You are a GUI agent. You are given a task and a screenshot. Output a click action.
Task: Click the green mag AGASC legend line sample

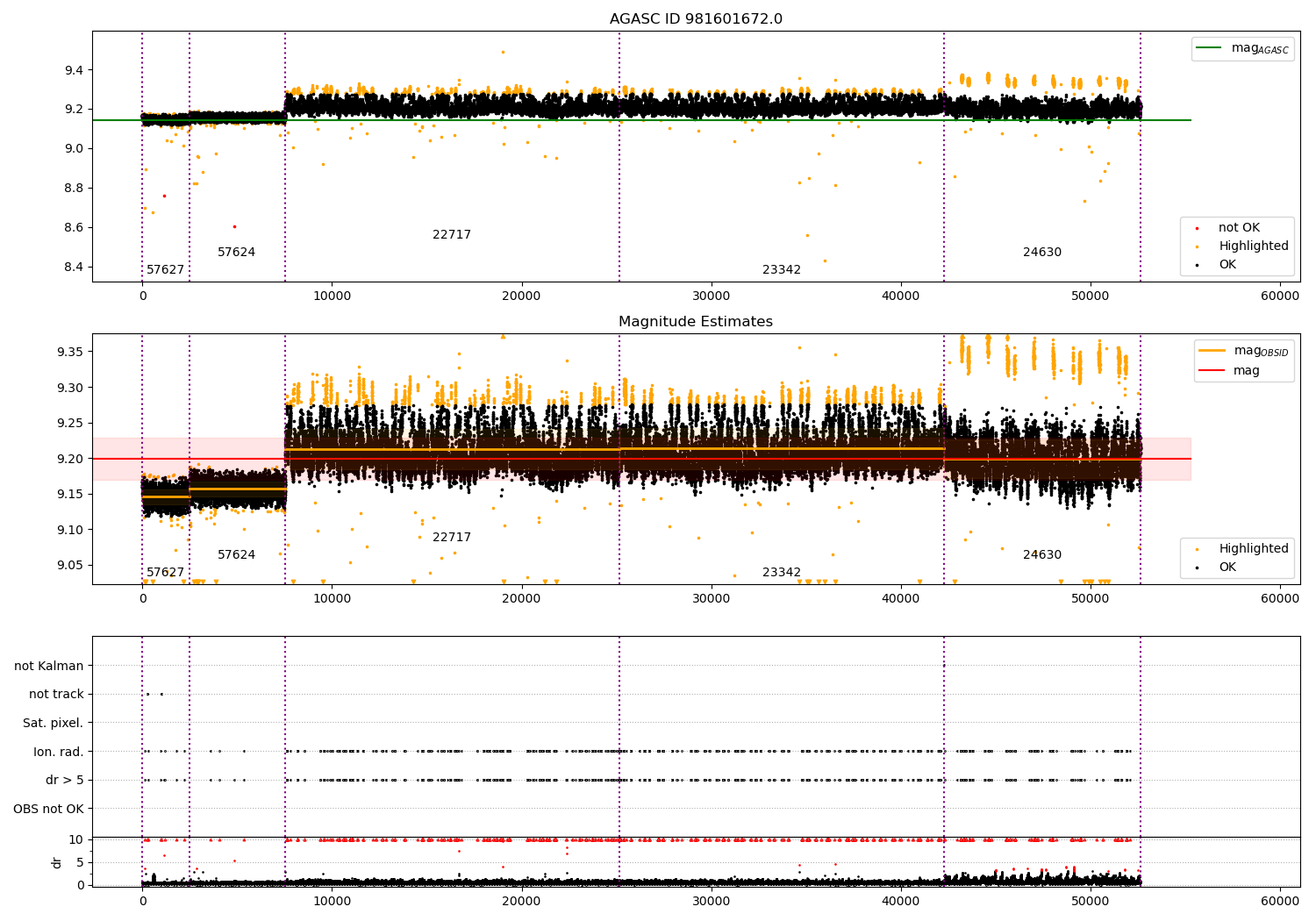click(x=1209, y=48)
